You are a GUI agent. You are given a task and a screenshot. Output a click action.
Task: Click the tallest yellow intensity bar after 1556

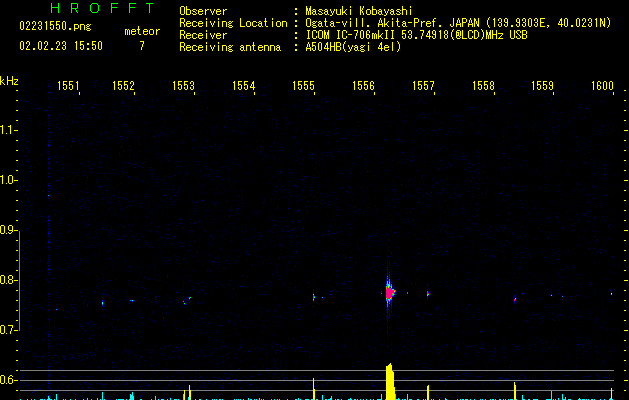click(x=390, y=382)
